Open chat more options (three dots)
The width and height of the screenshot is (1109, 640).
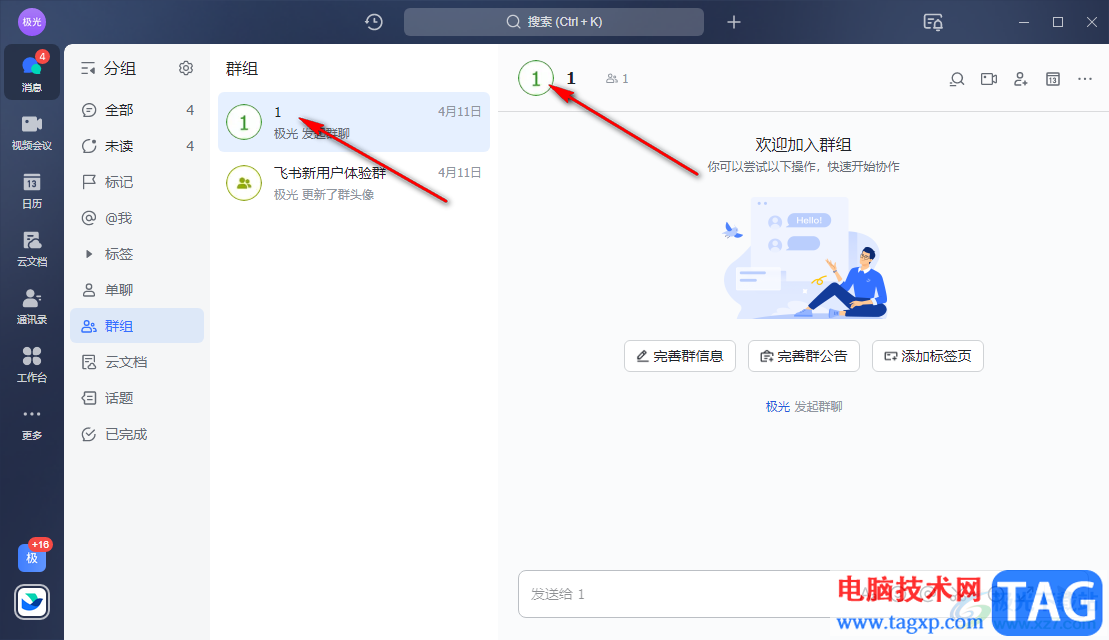click(1085, 79)
